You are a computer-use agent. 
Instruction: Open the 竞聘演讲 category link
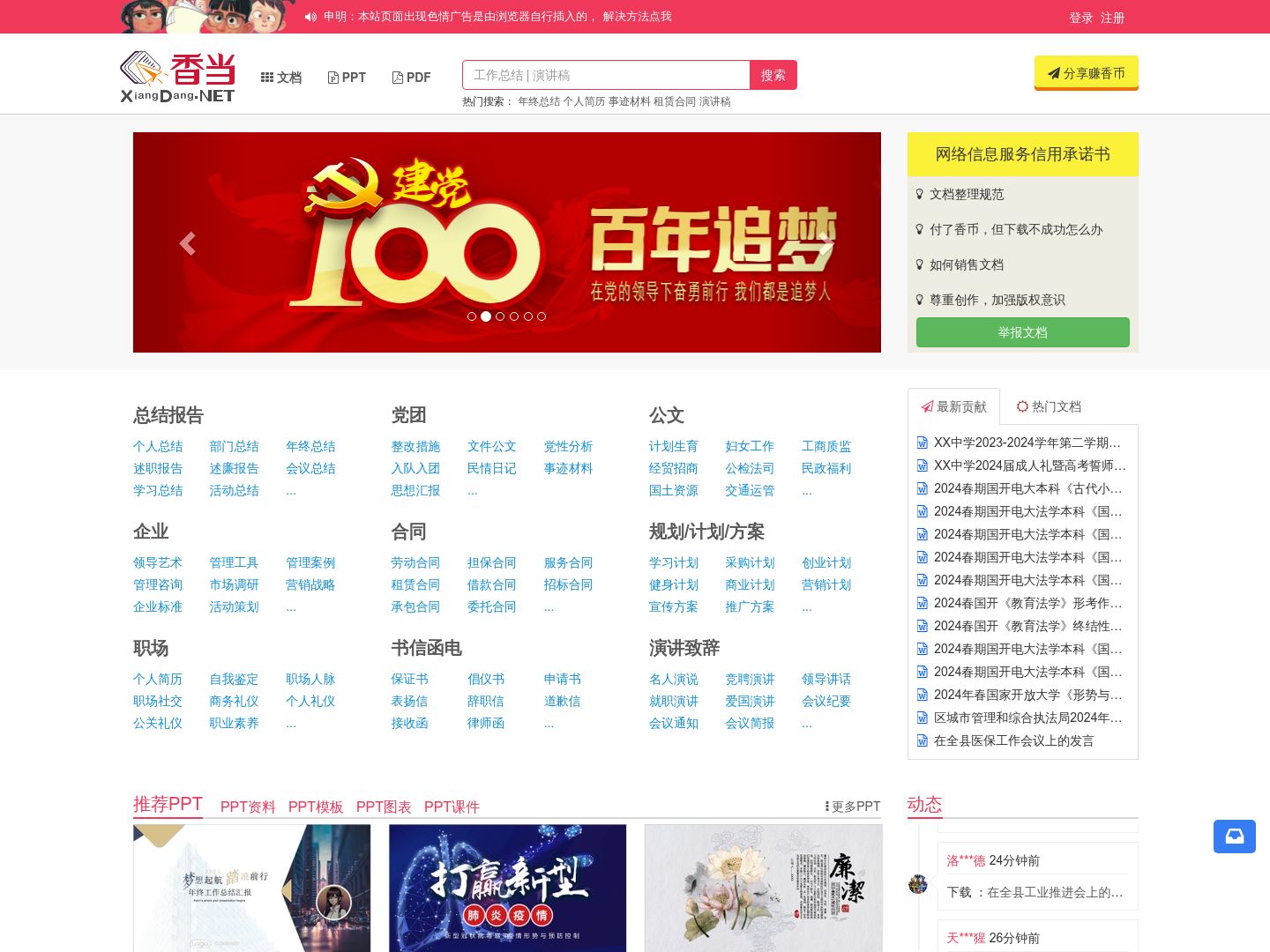(750, 679)
